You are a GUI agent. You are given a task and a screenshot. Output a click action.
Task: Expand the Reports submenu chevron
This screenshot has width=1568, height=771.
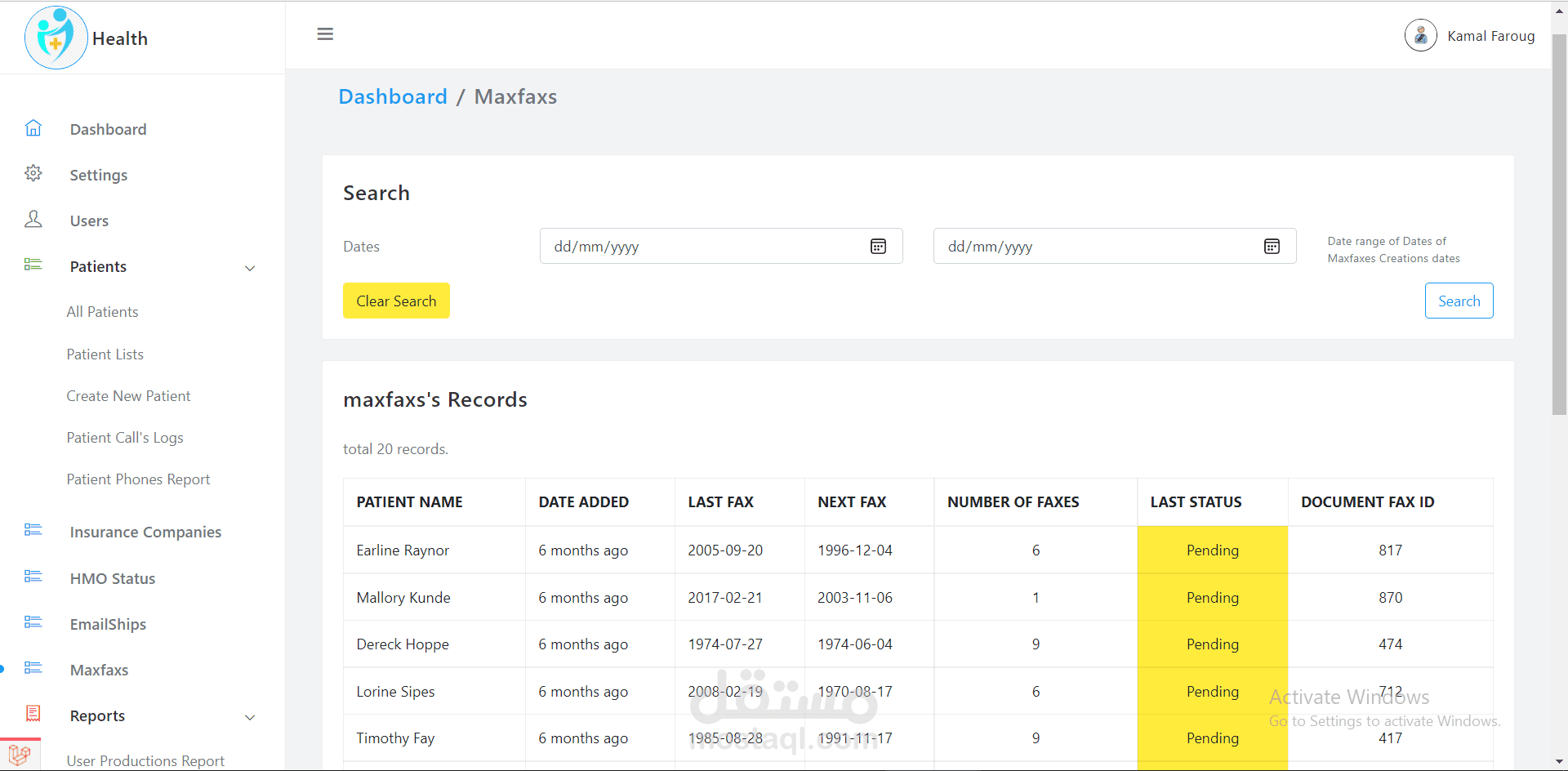(x=250, y=717)
